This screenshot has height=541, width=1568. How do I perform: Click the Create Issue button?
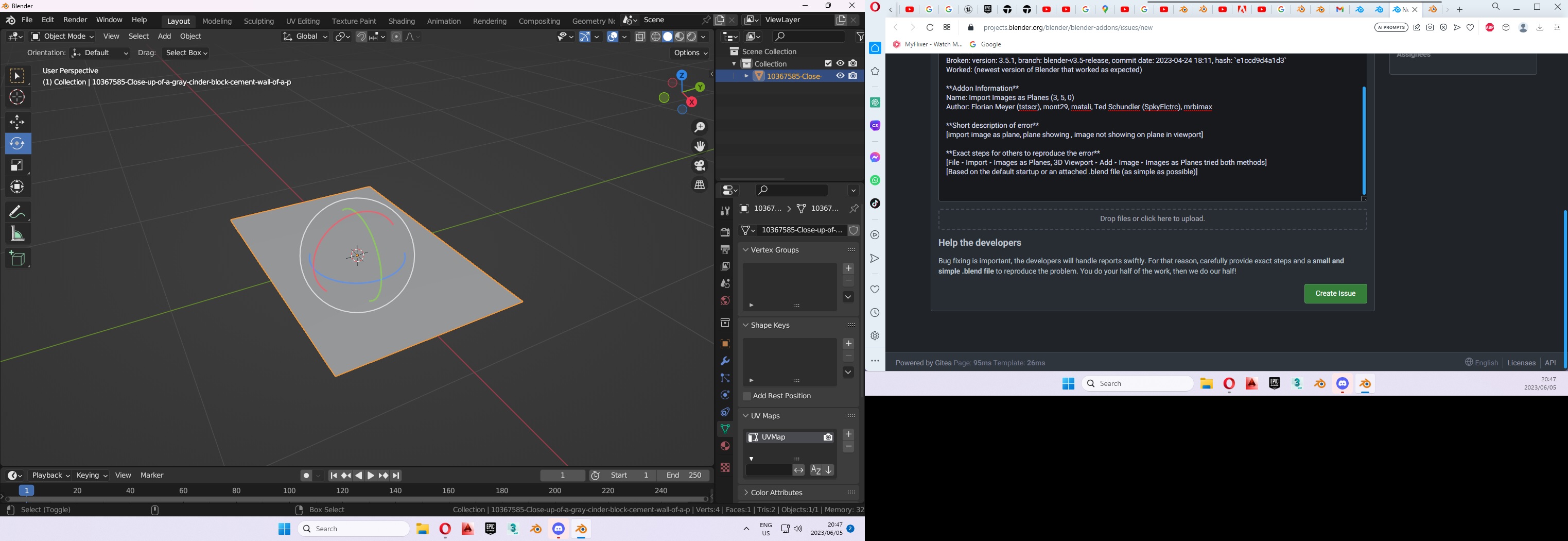coord(1335,293)
